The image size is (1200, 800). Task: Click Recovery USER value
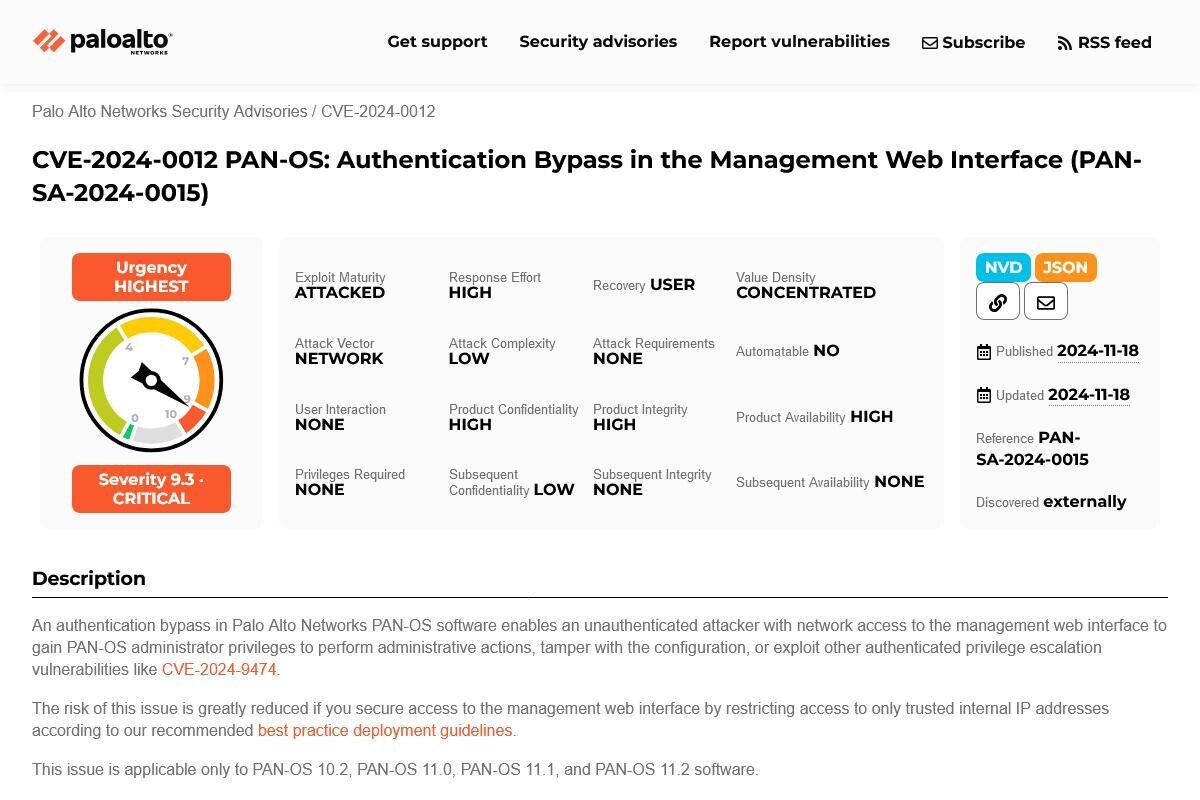(x=672, y=285)
